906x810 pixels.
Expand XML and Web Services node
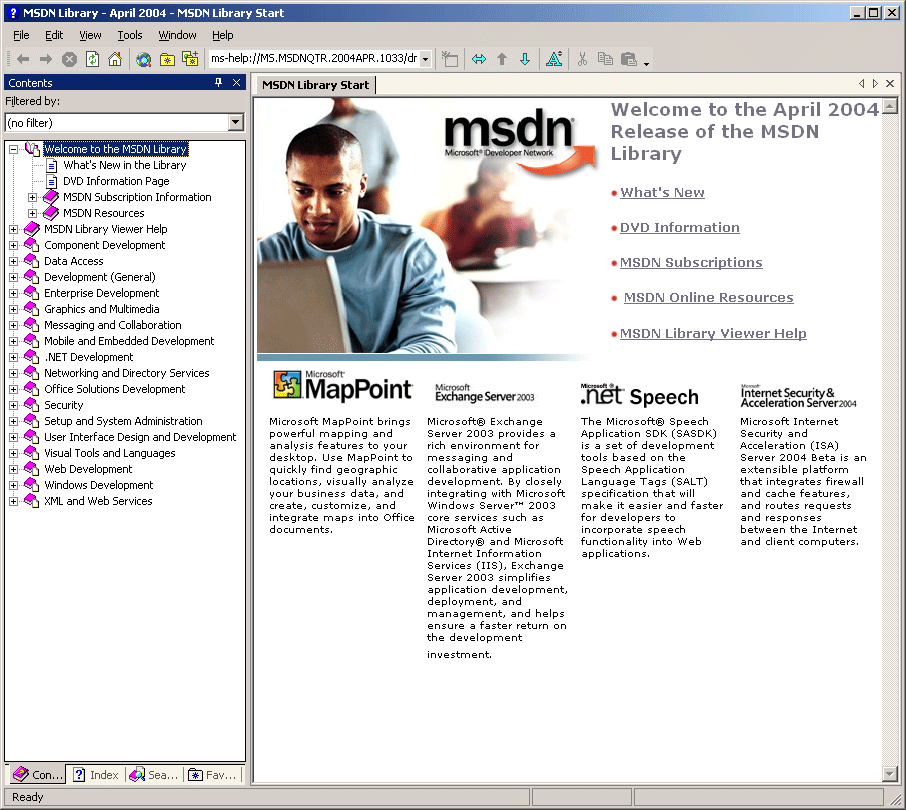tap(13, 501)
